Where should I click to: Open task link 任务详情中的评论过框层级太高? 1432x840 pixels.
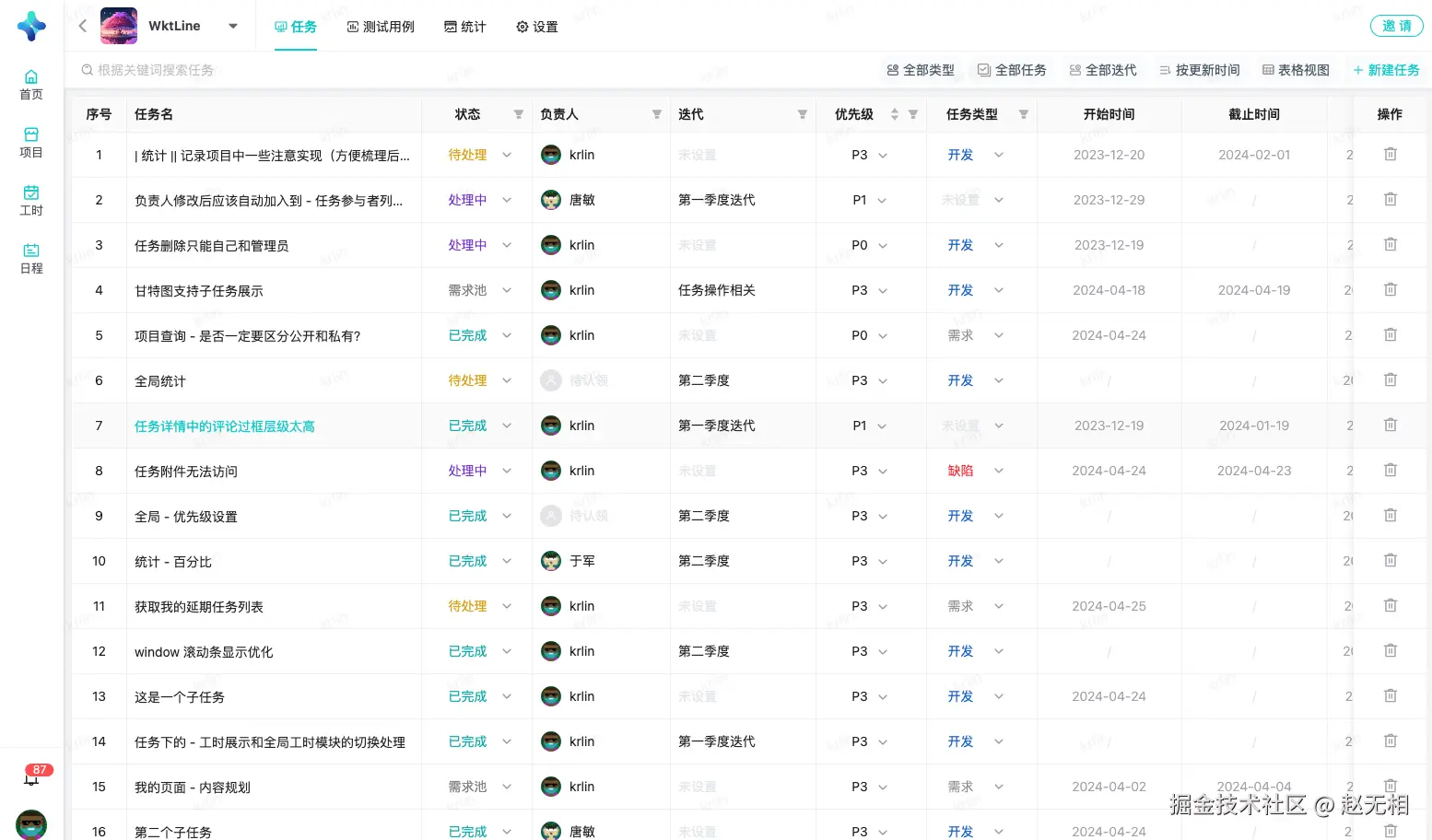[x=225, y=426]
